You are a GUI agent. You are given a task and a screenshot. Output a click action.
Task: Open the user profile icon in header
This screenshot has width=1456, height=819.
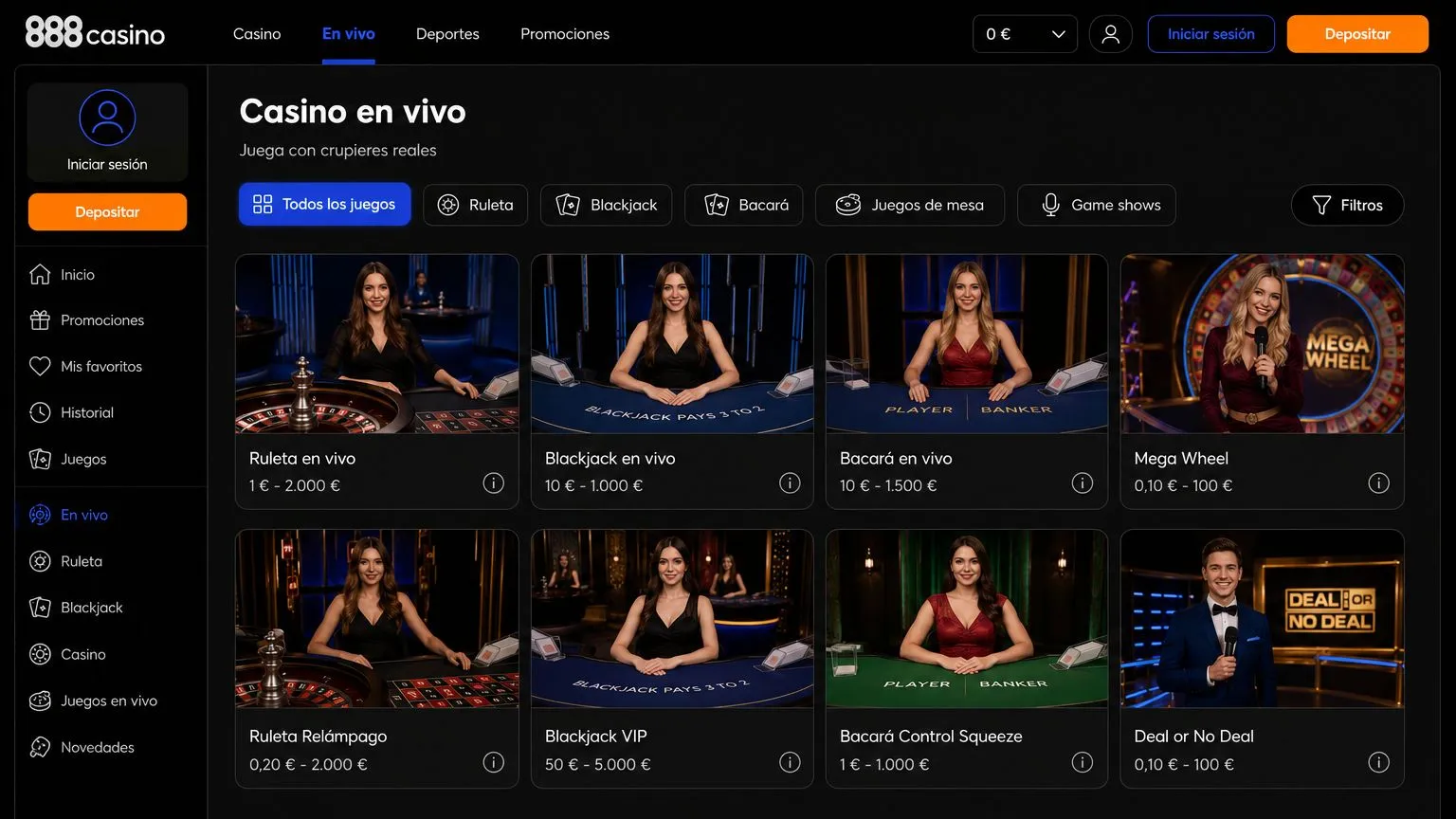point(1111,34)
